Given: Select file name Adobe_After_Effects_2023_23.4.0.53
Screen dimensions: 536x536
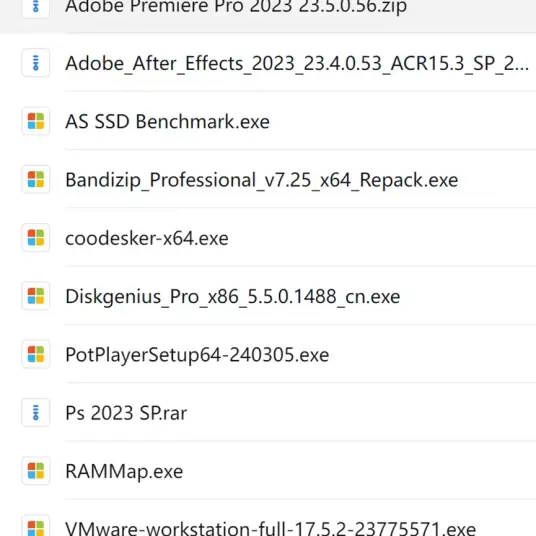Looking at the screenshot, I should pyautogui.click(x=297, y=64).
